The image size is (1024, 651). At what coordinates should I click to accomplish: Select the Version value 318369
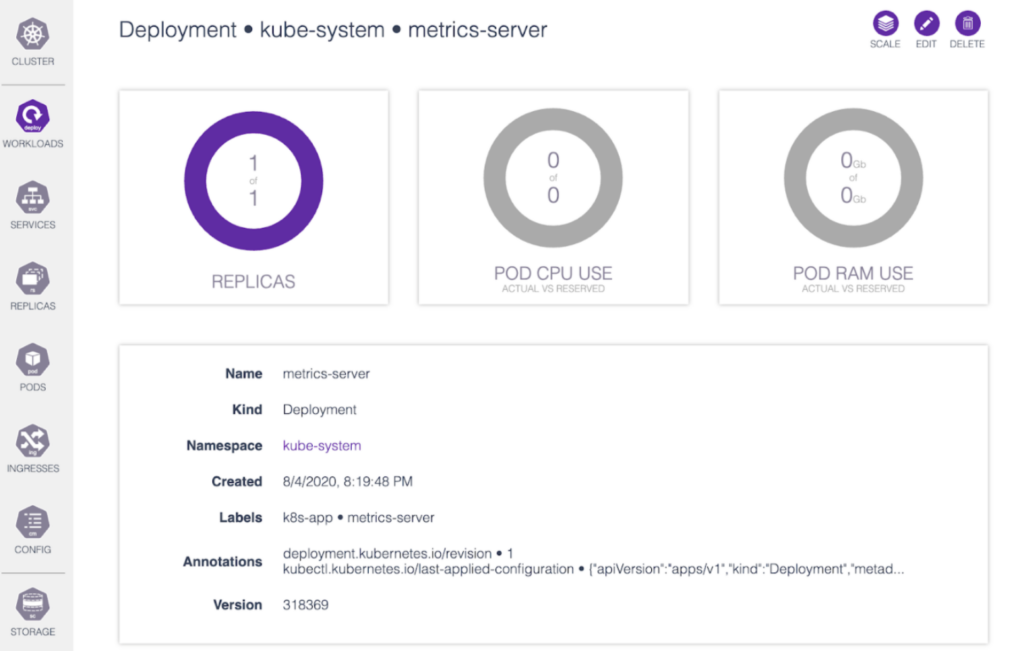[x=303, y=604]
